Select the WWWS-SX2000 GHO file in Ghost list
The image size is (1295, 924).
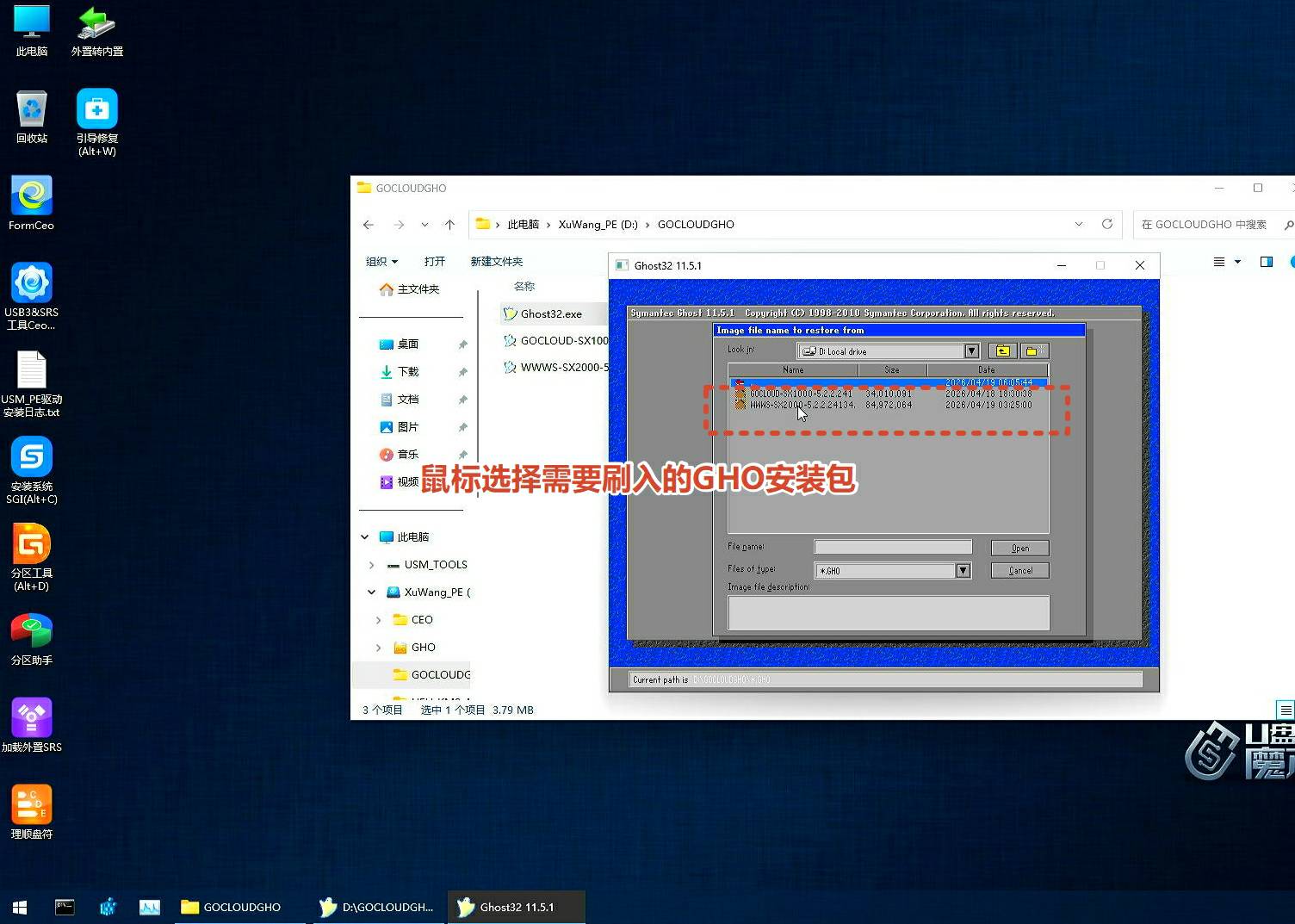[801, 405]
